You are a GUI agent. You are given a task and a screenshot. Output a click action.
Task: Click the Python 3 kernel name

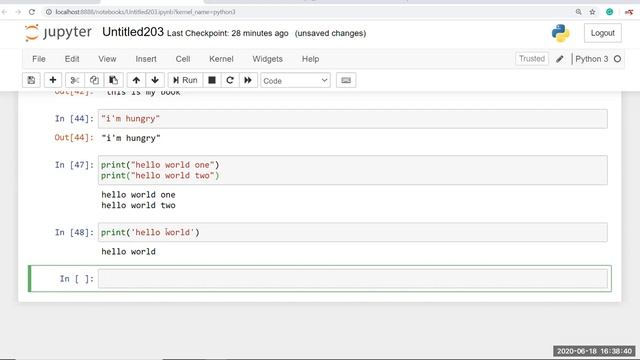pos(591,59)
